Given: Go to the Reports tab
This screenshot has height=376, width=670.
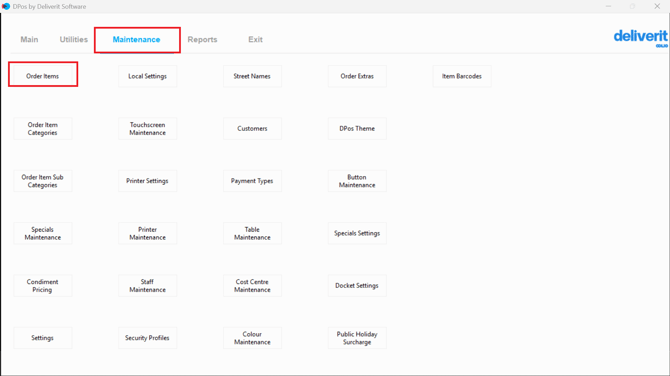Looking at the screenshot, I should 202,39.
